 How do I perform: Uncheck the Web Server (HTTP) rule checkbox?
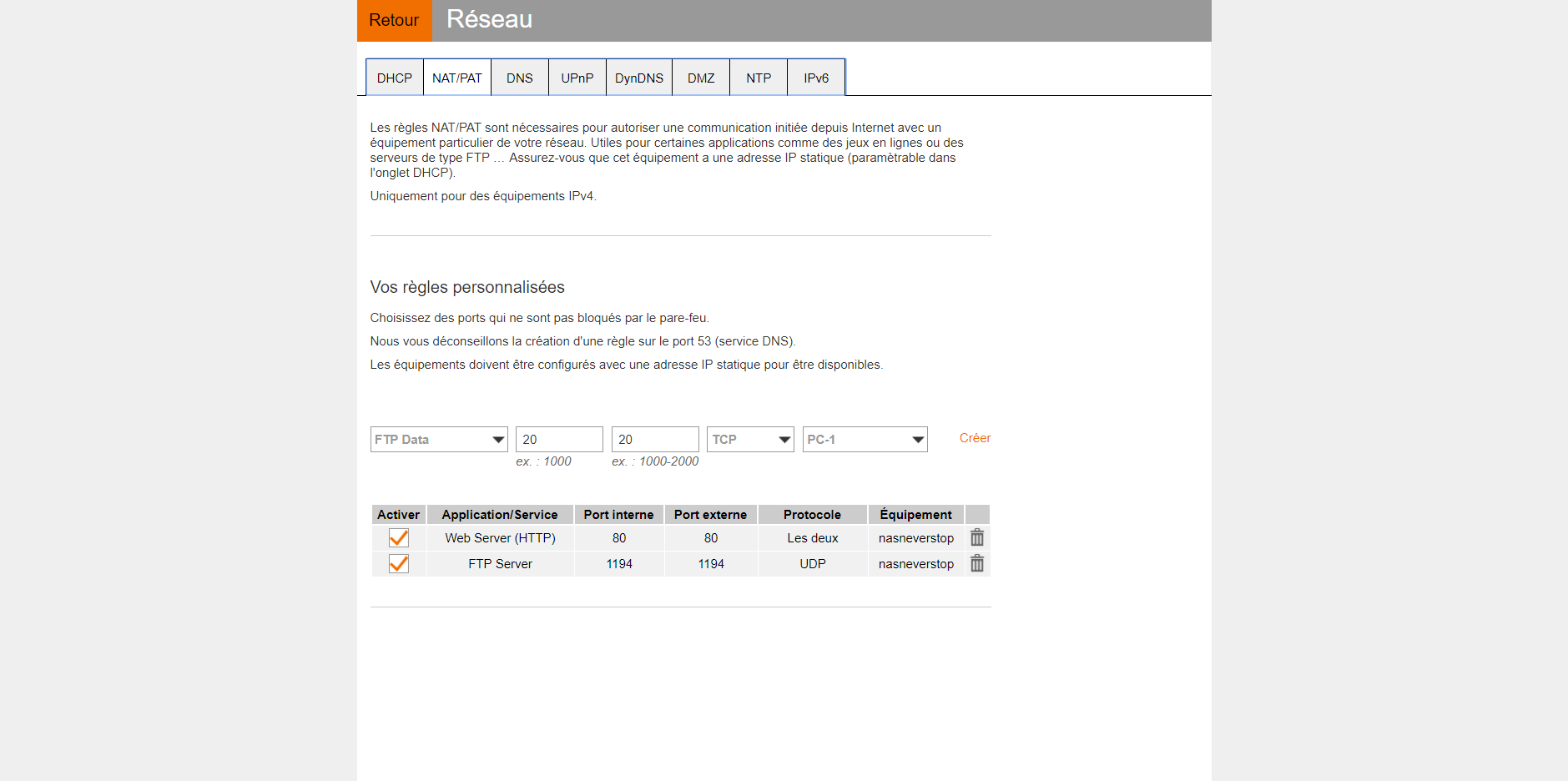(x=399, y=538)
